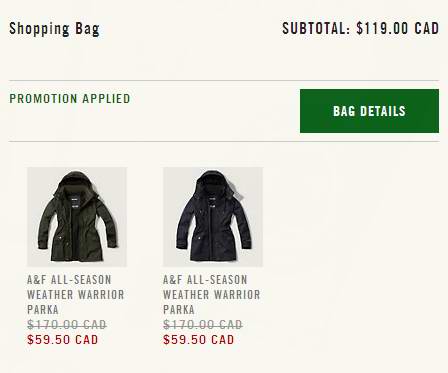Click the pocket snap on the navy parka
The height and width of the screenshot is (373, 448).
pos(198,238)
